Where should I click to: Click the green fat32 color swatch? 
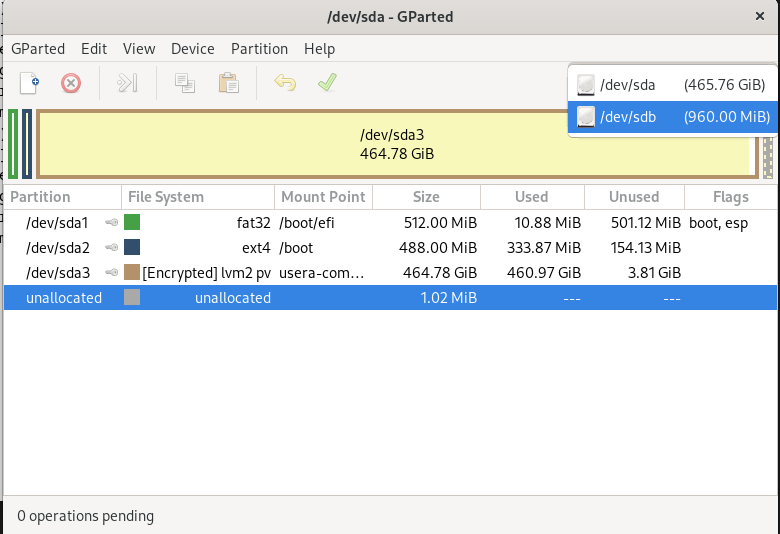132,222
